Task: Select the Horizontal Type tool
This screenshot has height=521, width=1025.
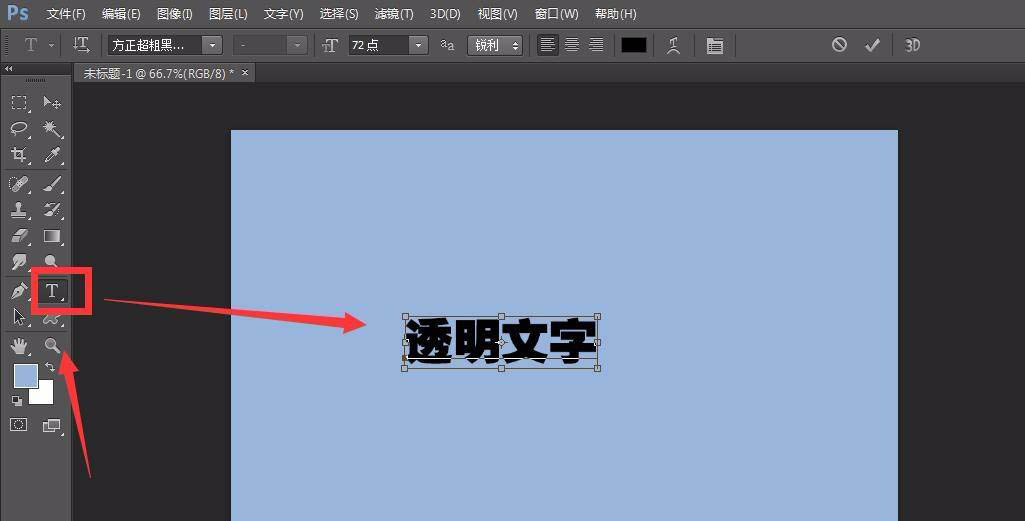Action: click(x=52, y=290)
